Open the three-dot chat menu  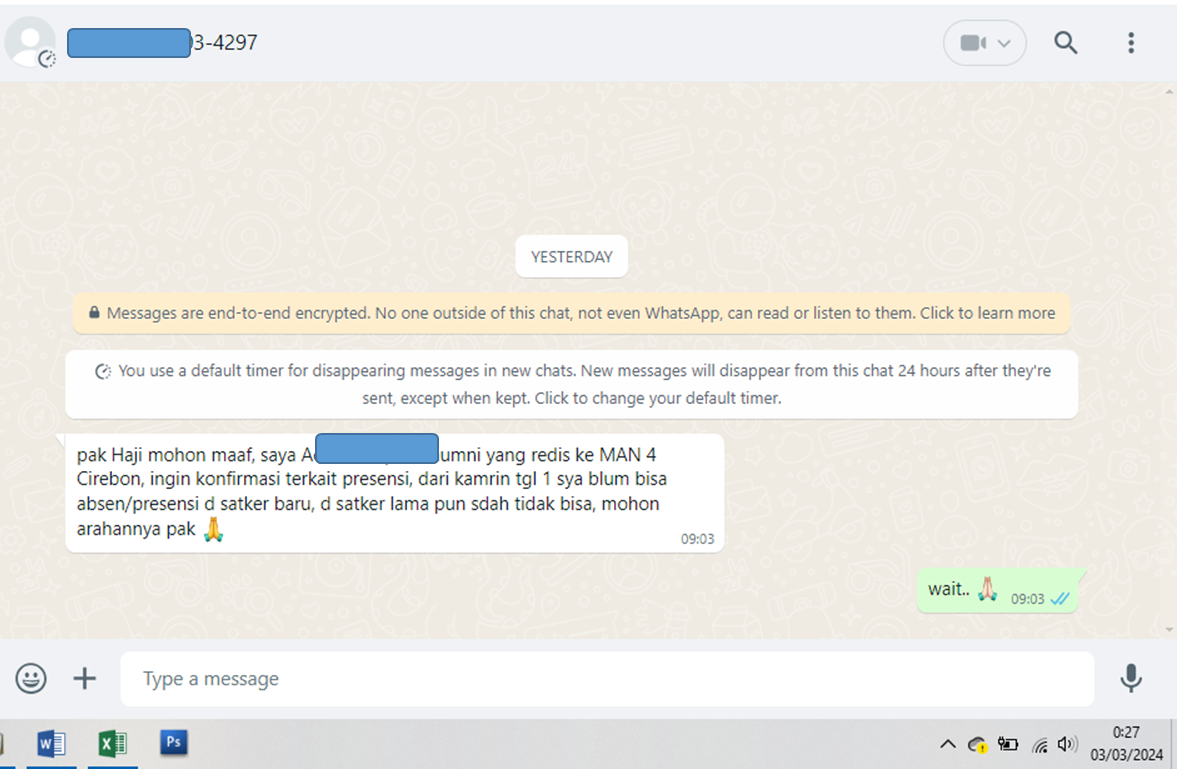click(x=1130, y=43)
